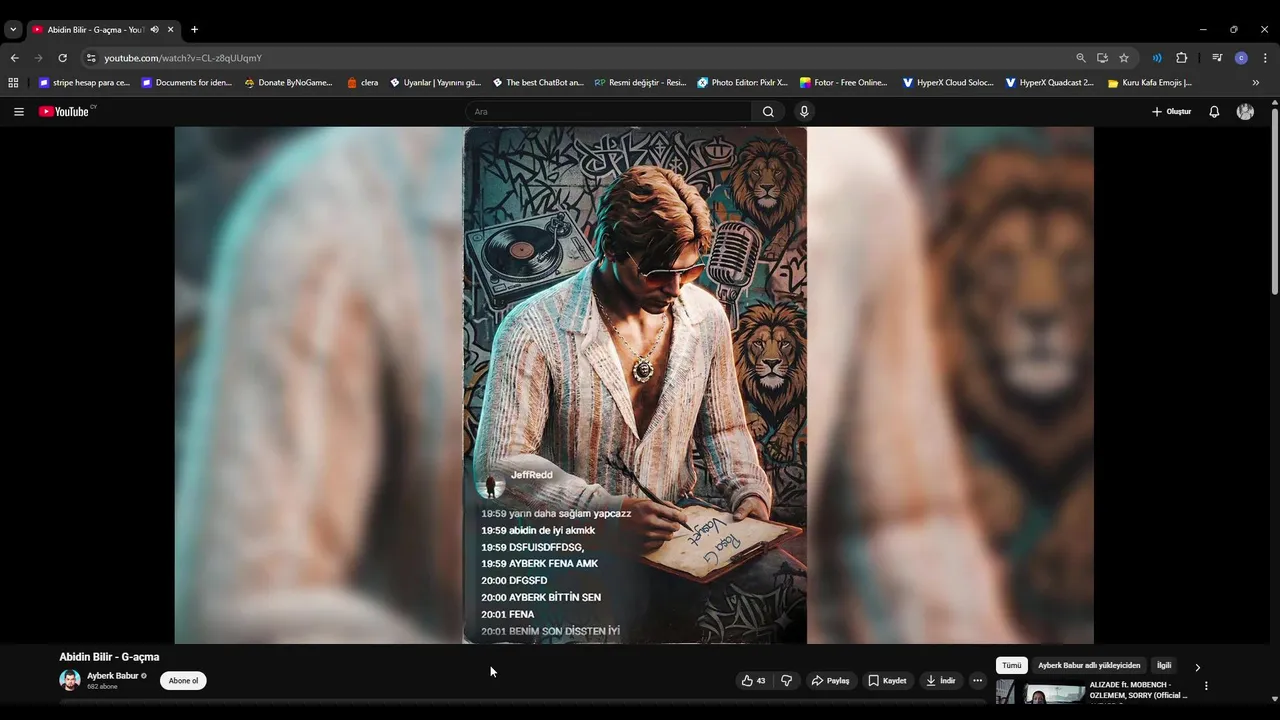Open ALIZADE ft. MOBENCH suggested video thumbnail
Screen dimensions: 1280x720
point(1040,691)
